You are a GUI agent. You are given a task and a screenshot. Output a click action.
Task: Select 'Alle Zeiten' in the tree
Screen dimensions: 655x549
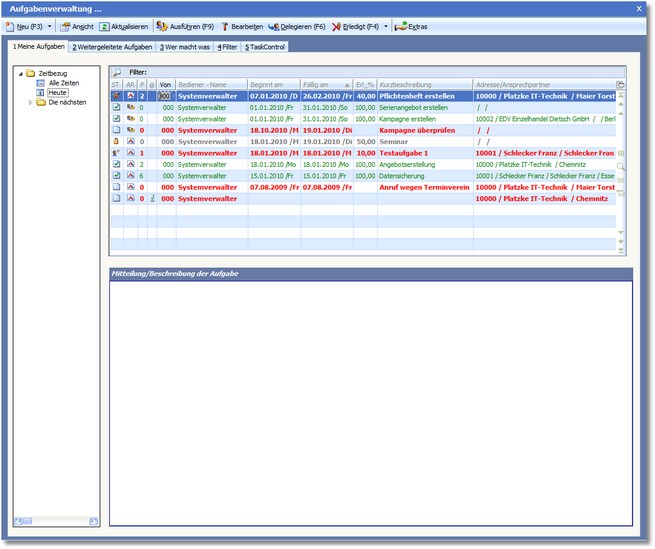pyautogui.click(x=62, y=82)
